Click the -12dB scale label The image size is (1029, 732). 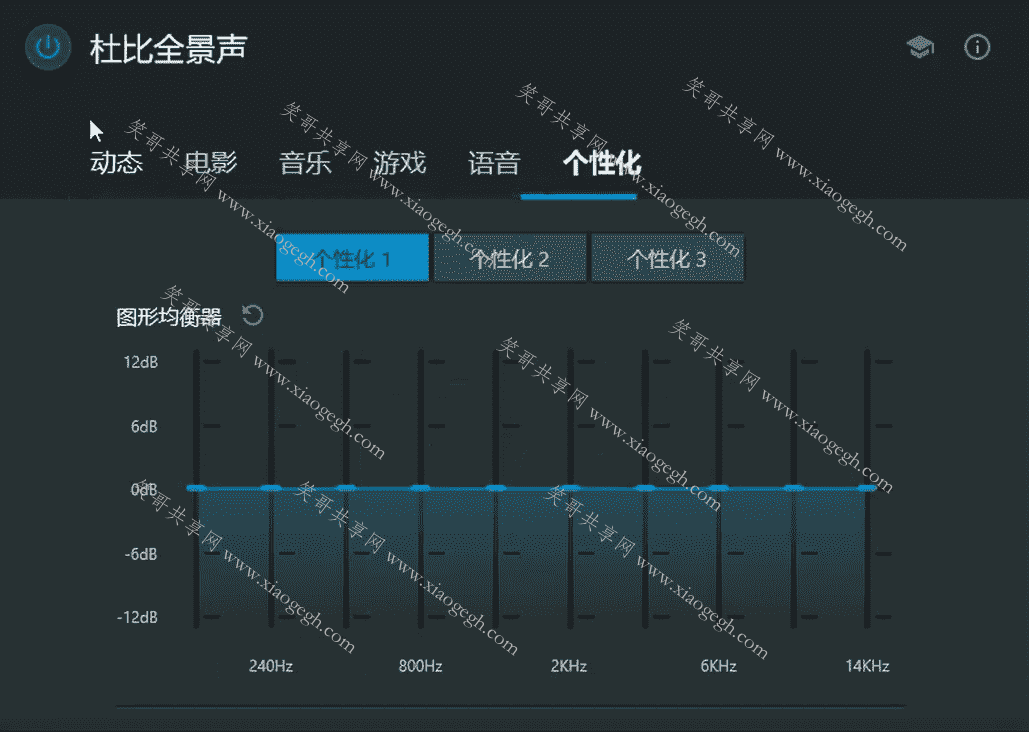coord(136,617)
